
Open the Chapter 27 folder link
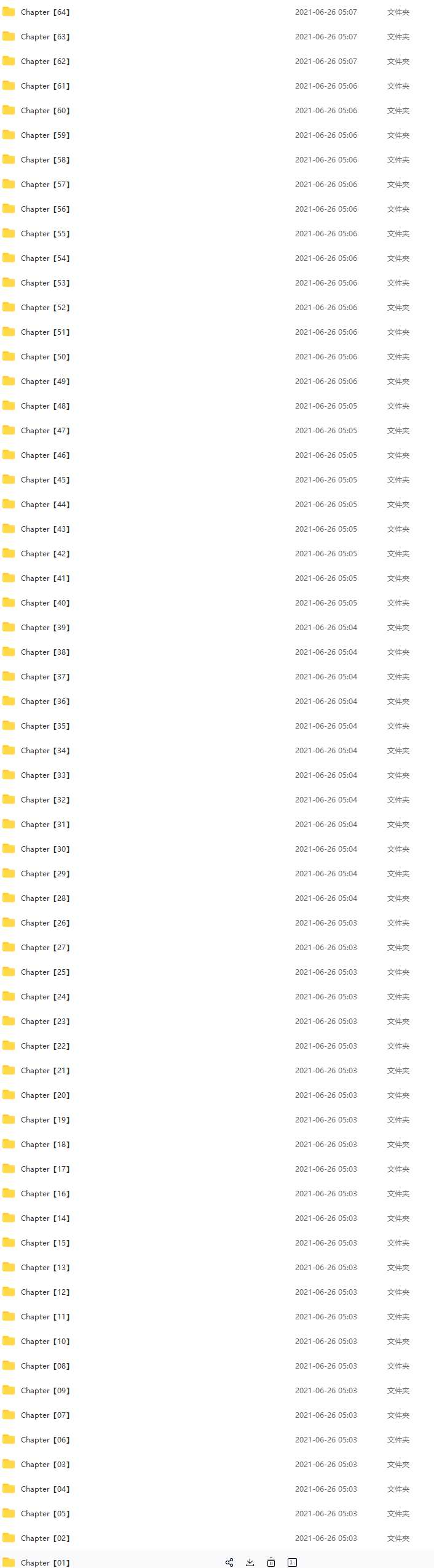click(45, 948)
